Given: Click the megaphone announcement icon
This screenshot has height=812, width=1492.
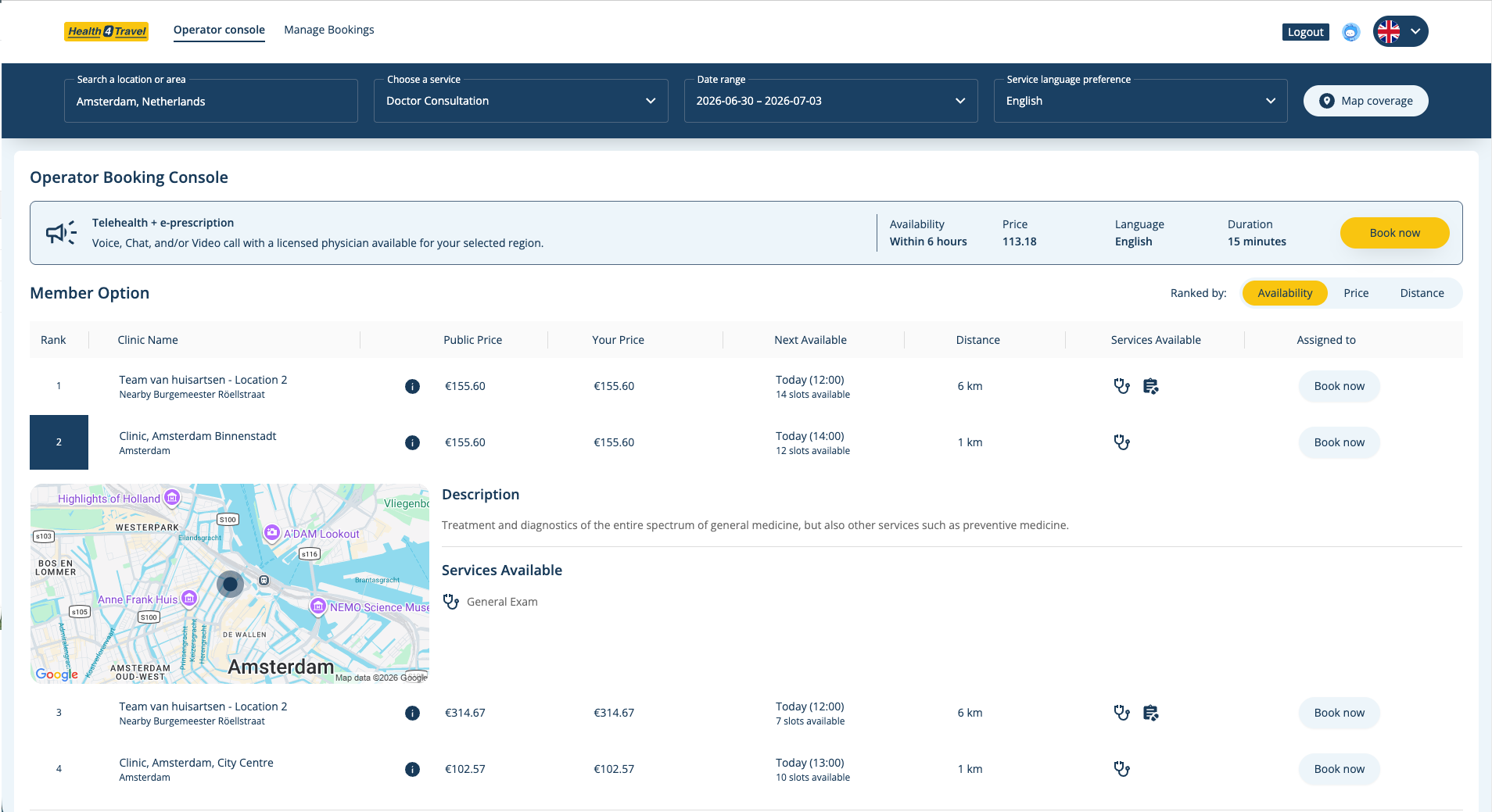Looking at the screenshot, I should click(61, 232).
